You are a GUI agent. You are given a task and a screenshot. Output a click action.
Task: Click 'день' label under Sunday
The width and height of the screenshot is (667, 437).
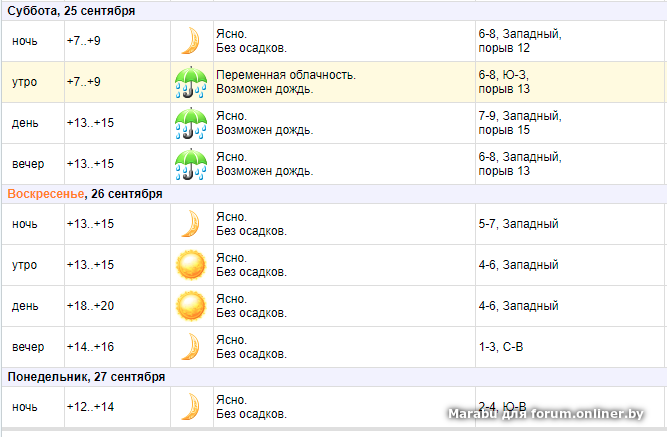[x=25, y=306]
